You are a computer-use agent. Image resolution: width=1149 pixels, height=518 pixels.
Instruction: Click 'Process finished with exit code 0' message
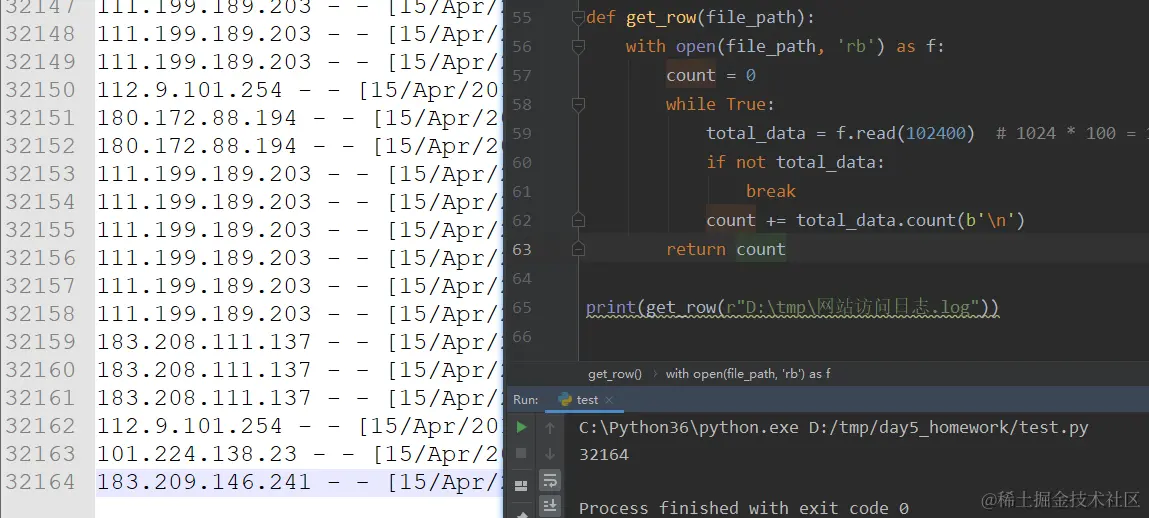[x=744, y=508]
